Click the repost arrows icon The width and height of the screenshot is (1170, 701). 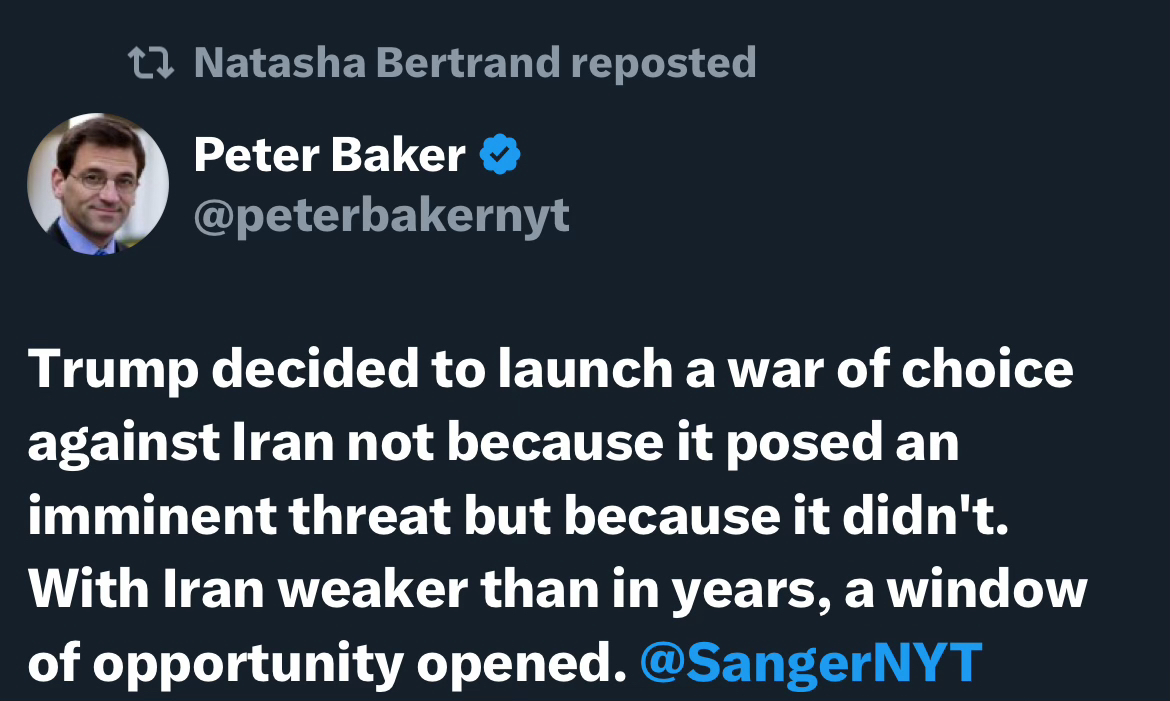(152, 63)
